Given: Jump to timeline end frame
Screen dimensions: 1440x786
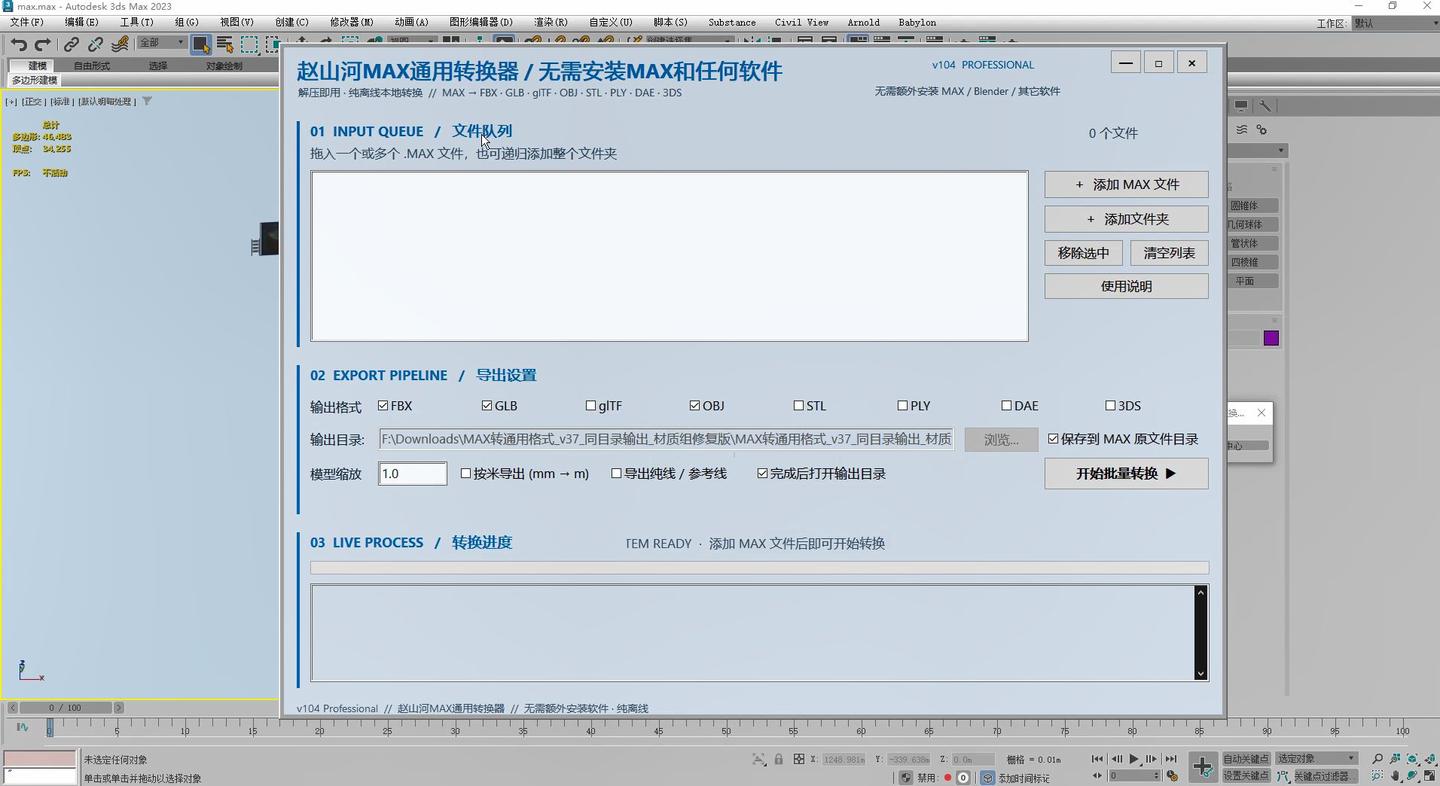Looking at the screenshot, I should [x=1171, y=760].
